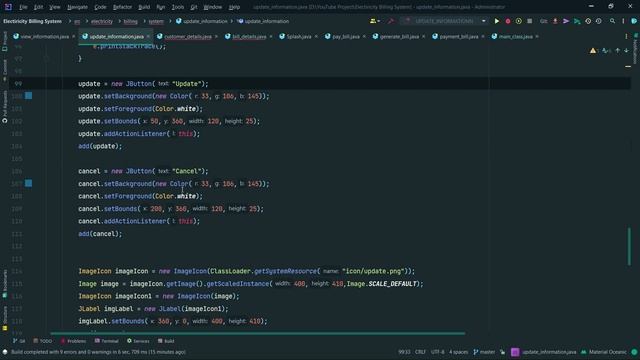Open the code-with-me user icon
This screenshot has height=360, width=640.
[374, 21]
